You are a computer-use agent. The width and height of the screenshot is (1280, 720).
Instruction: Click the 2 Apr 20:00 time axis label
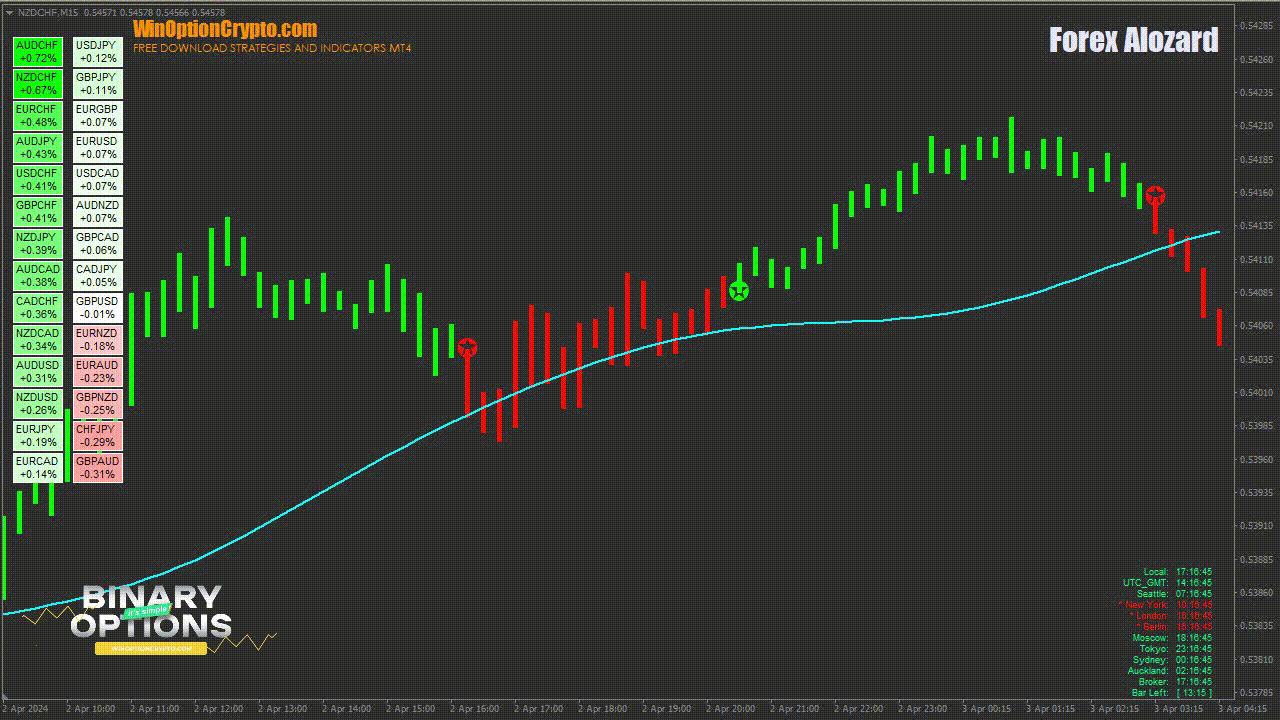pos(732,709)
